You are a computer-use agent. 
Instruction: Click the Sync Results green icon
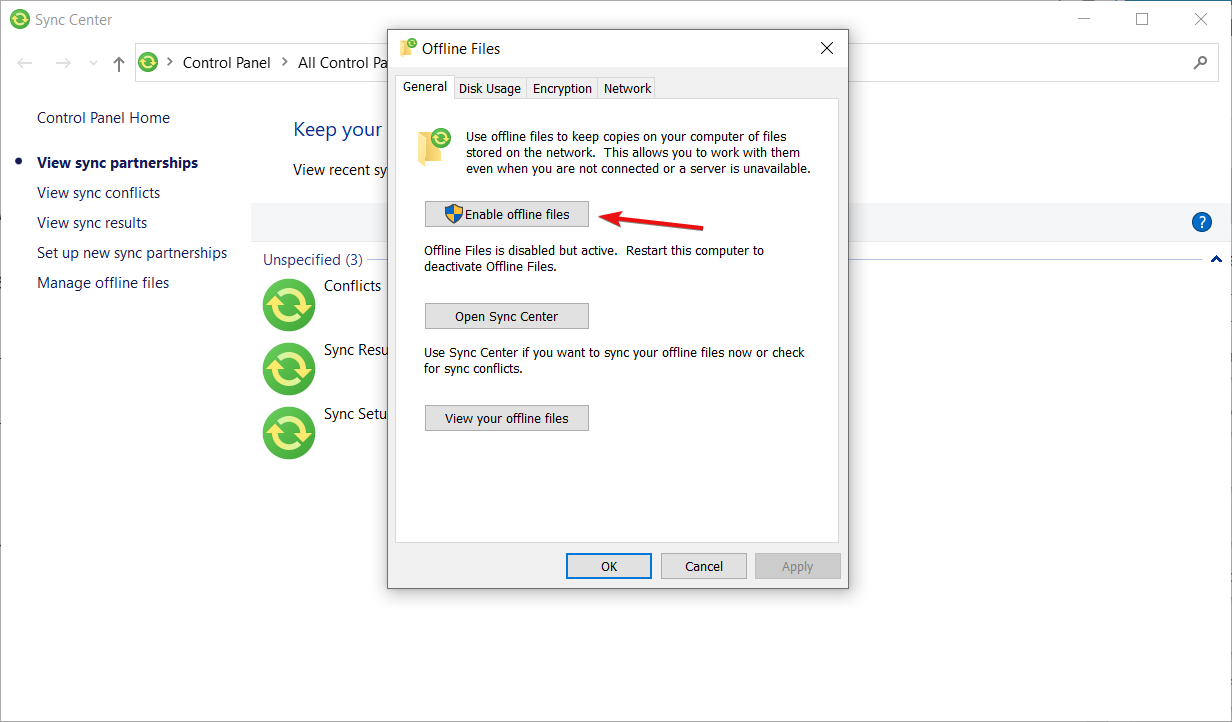pos(289,368)
